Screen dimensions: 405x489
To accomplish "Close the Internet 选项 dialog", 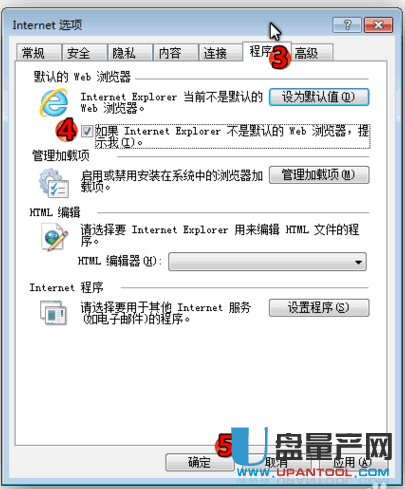I will click(x=378, y=25).
